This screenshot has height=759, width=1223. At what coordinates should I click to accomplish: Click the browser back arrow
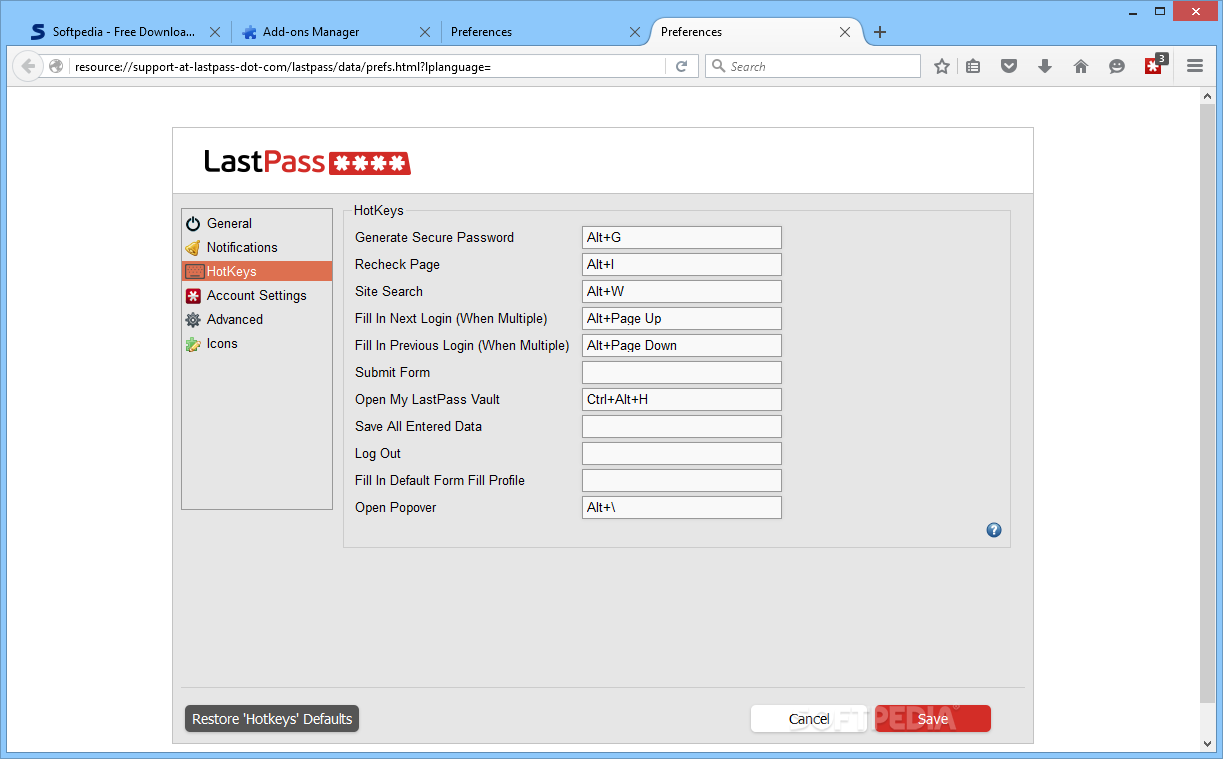[x=28, y=66]
